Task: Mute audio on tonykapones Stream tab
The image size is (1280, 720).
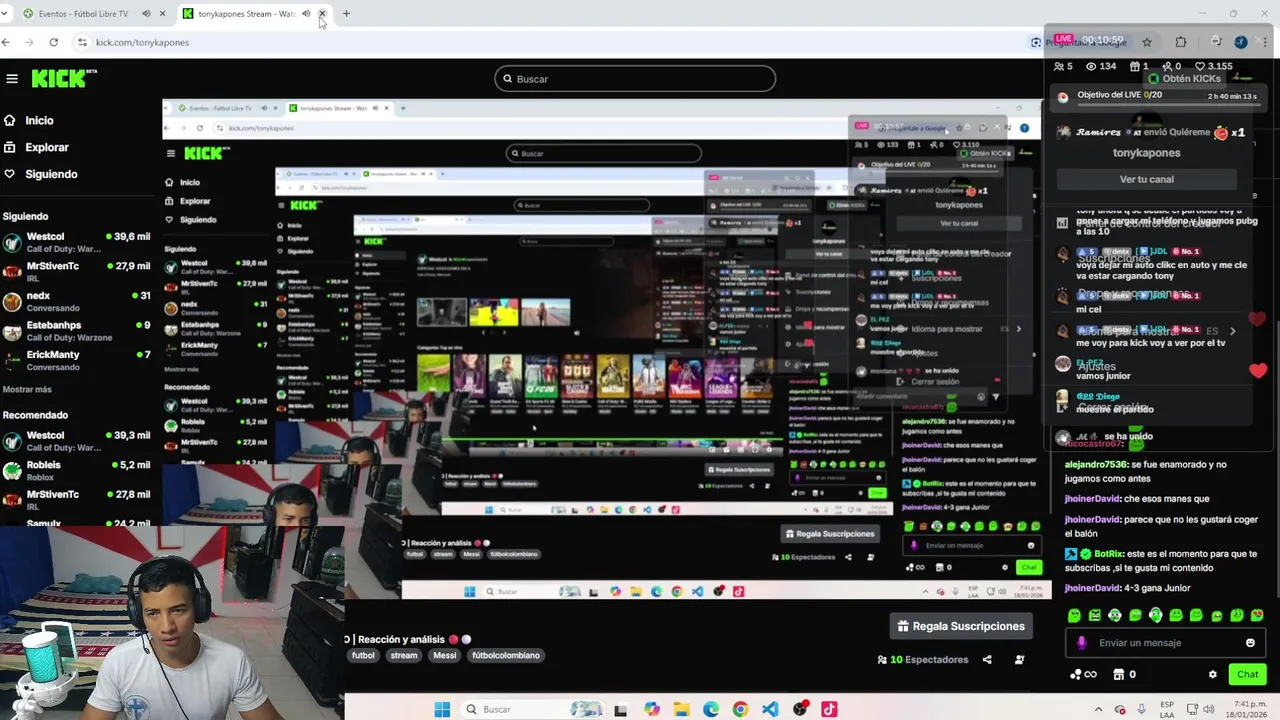Action: 306,14
